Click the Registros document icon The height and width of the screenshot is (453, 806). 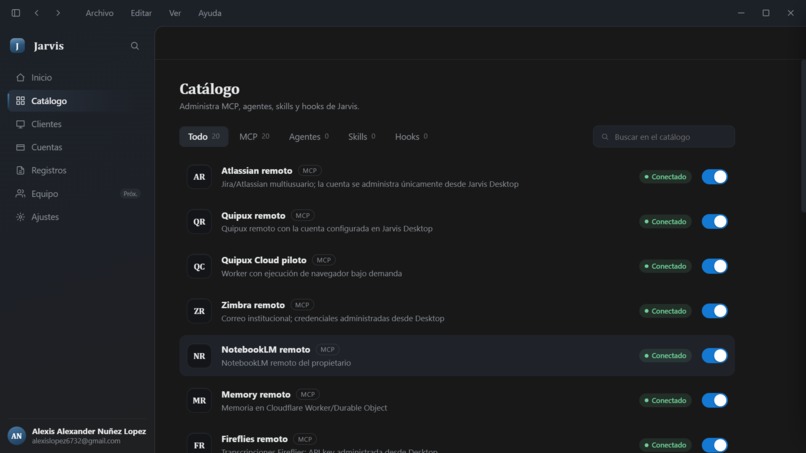(20, 170)
